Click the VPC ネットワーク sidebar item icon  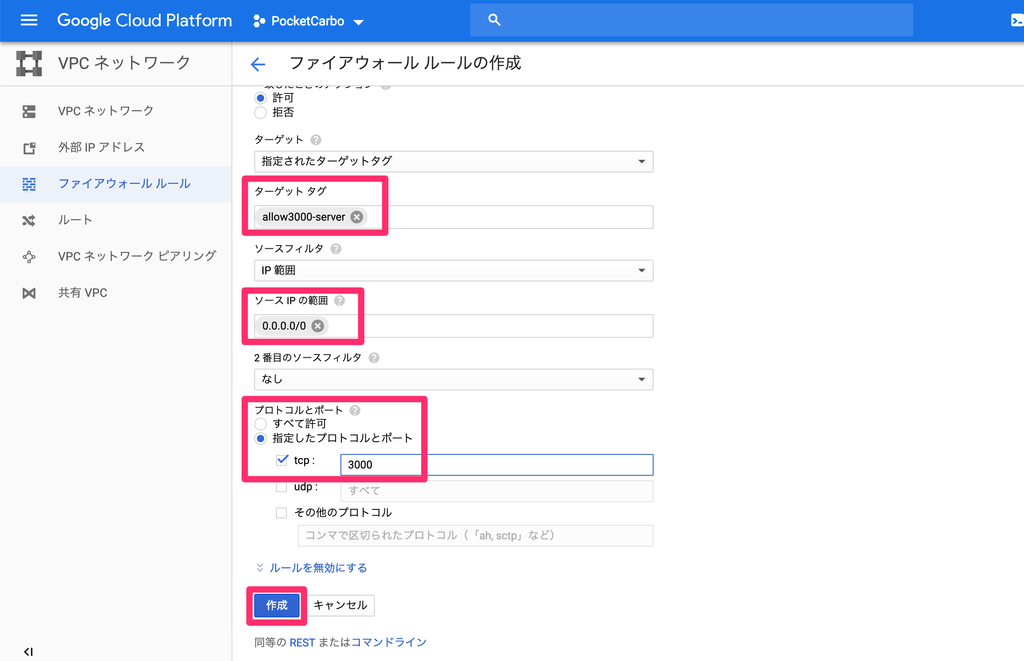click(x=29, y=111)
